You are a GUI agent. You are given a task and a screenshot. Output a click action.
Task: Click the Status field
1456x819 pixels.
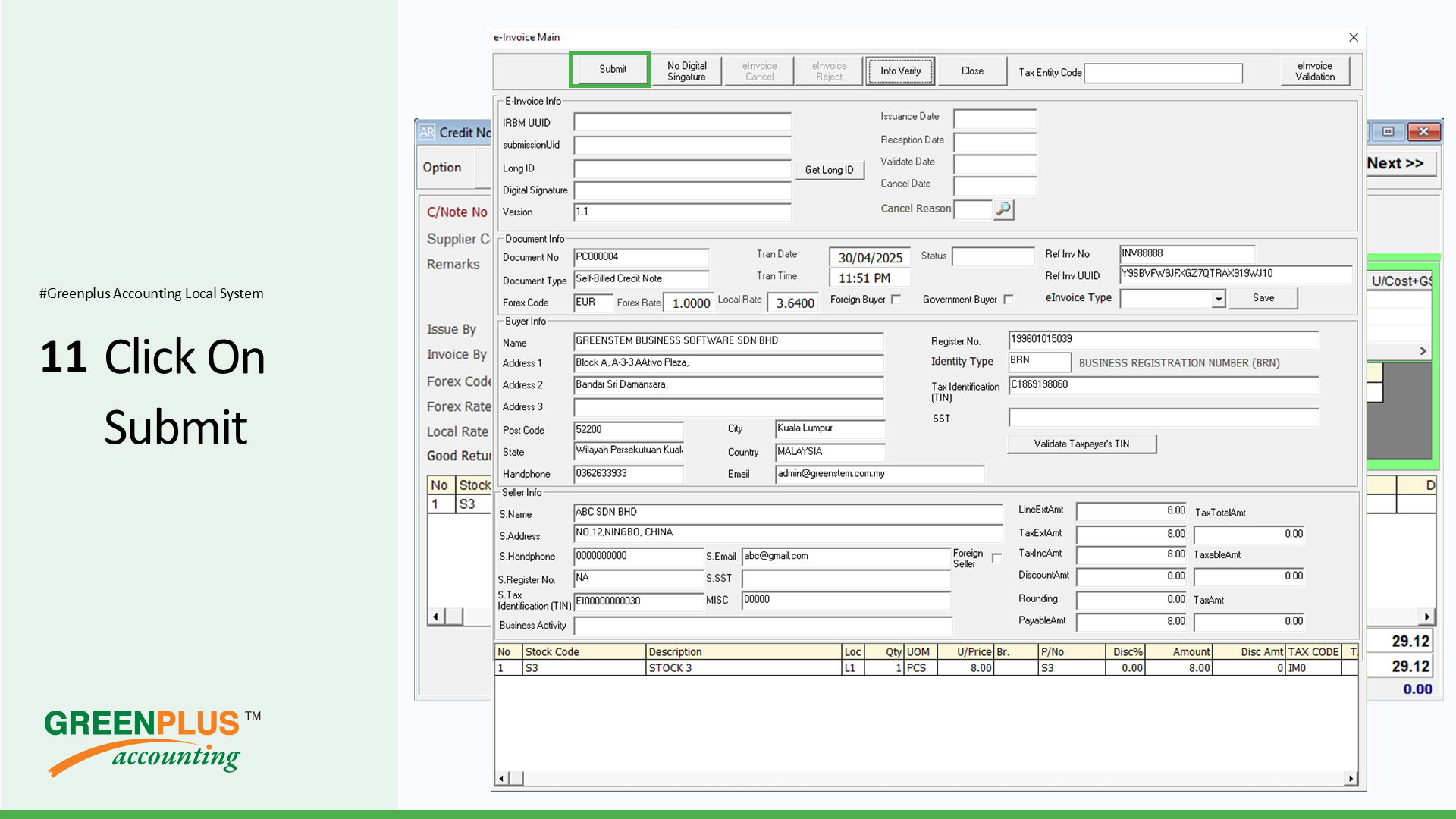(993, 256)
